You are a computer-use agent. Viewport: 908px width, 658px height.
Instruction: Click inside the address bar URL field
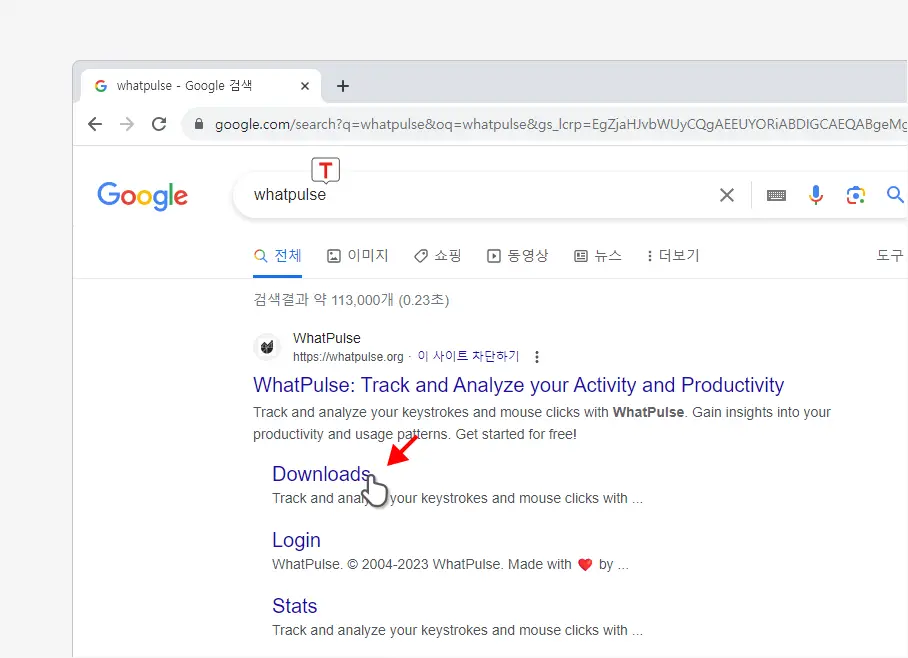point(500,124)
